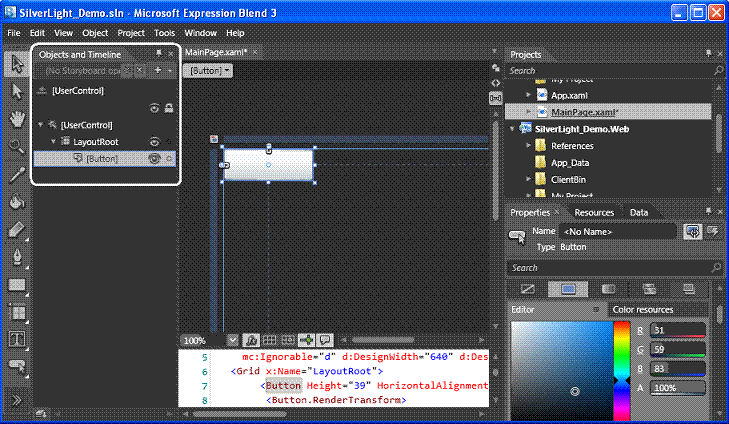
Task: Switch to Design view icon
Action: click(496, 68)
